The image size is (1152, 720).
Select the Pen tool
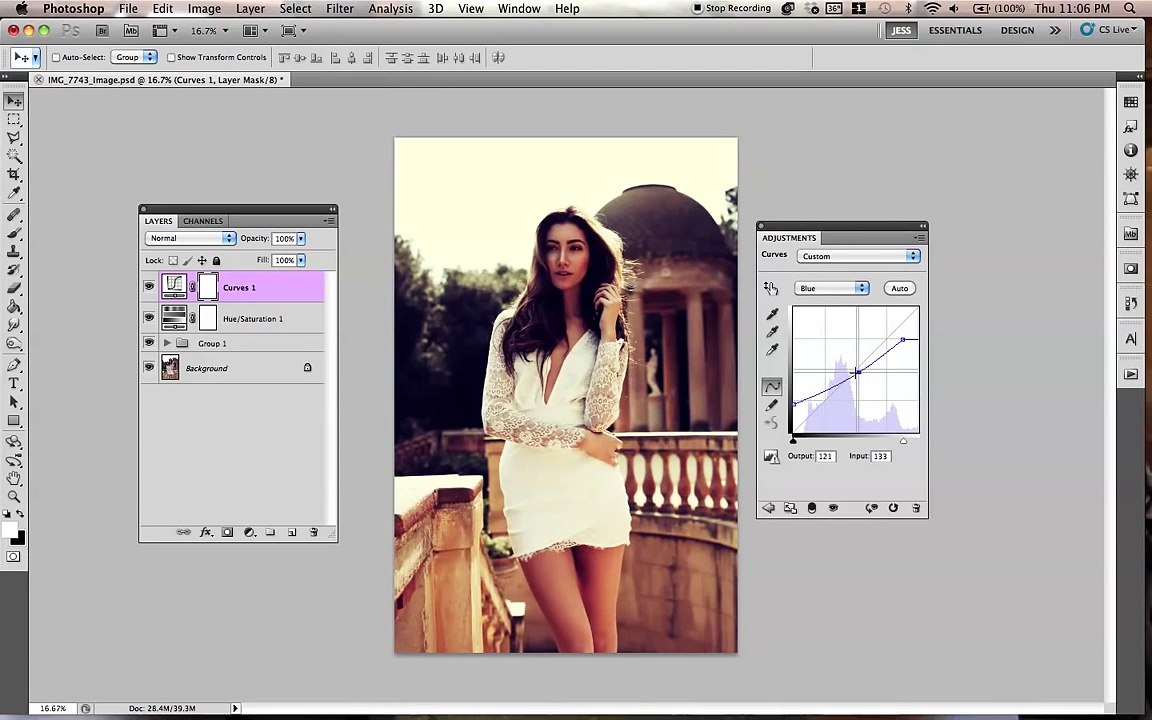14,365
